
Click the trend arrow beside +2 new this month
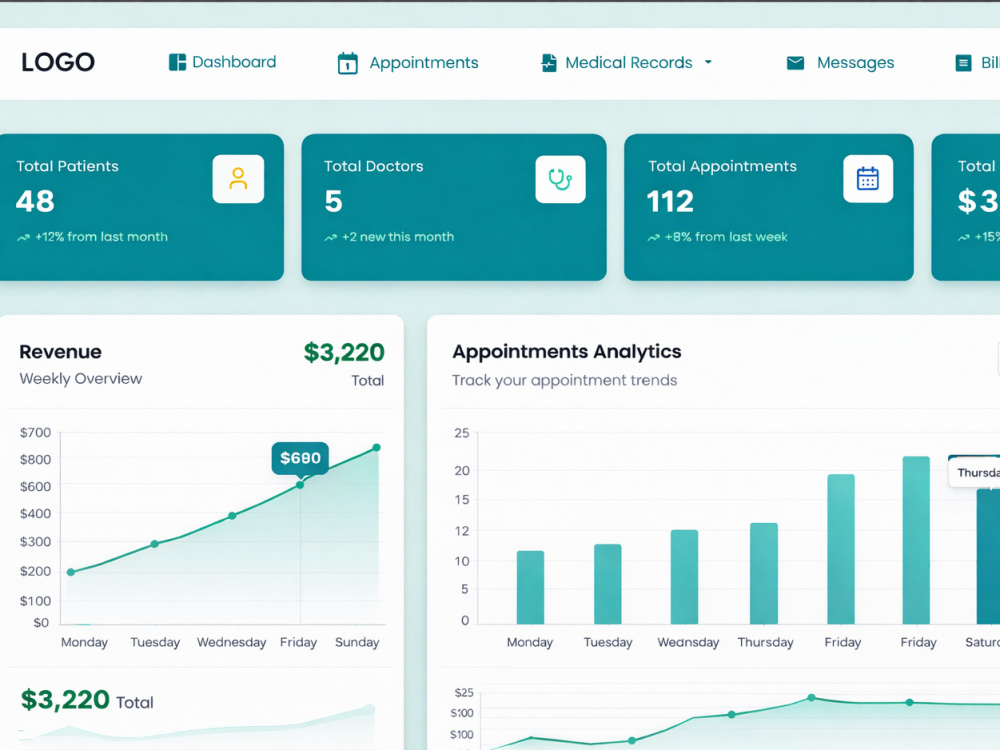click(330, 237)
